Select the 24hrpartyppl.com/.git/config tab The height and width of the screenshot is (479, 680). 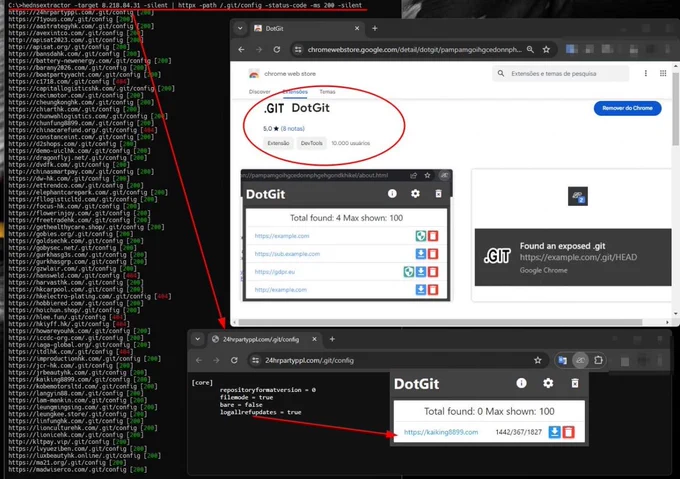(x=265, y=339)
